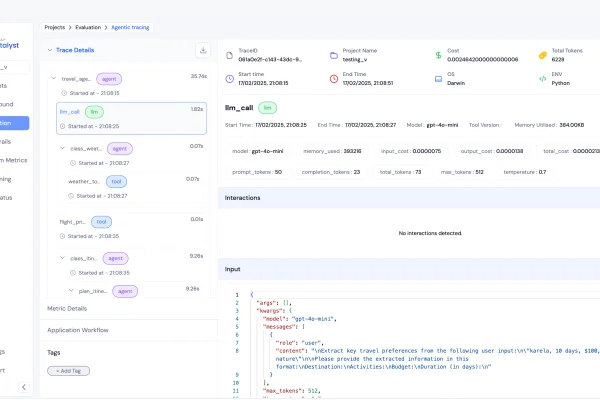Click the Tags heading

(54, 353)
